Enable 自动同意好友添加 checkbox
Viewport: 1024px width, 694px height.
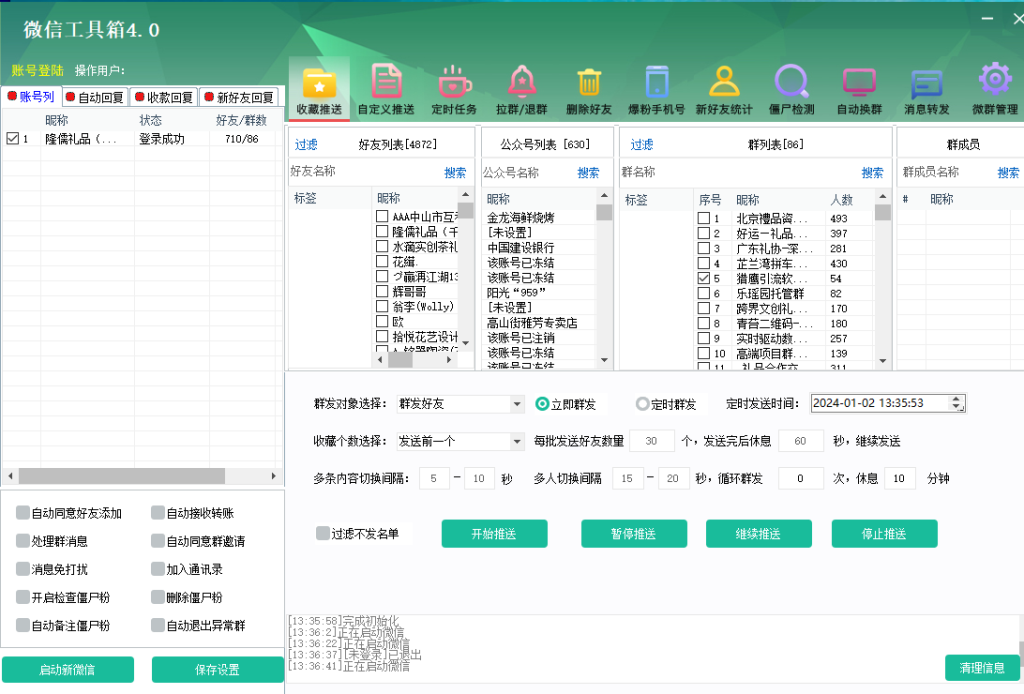[23, 513]
